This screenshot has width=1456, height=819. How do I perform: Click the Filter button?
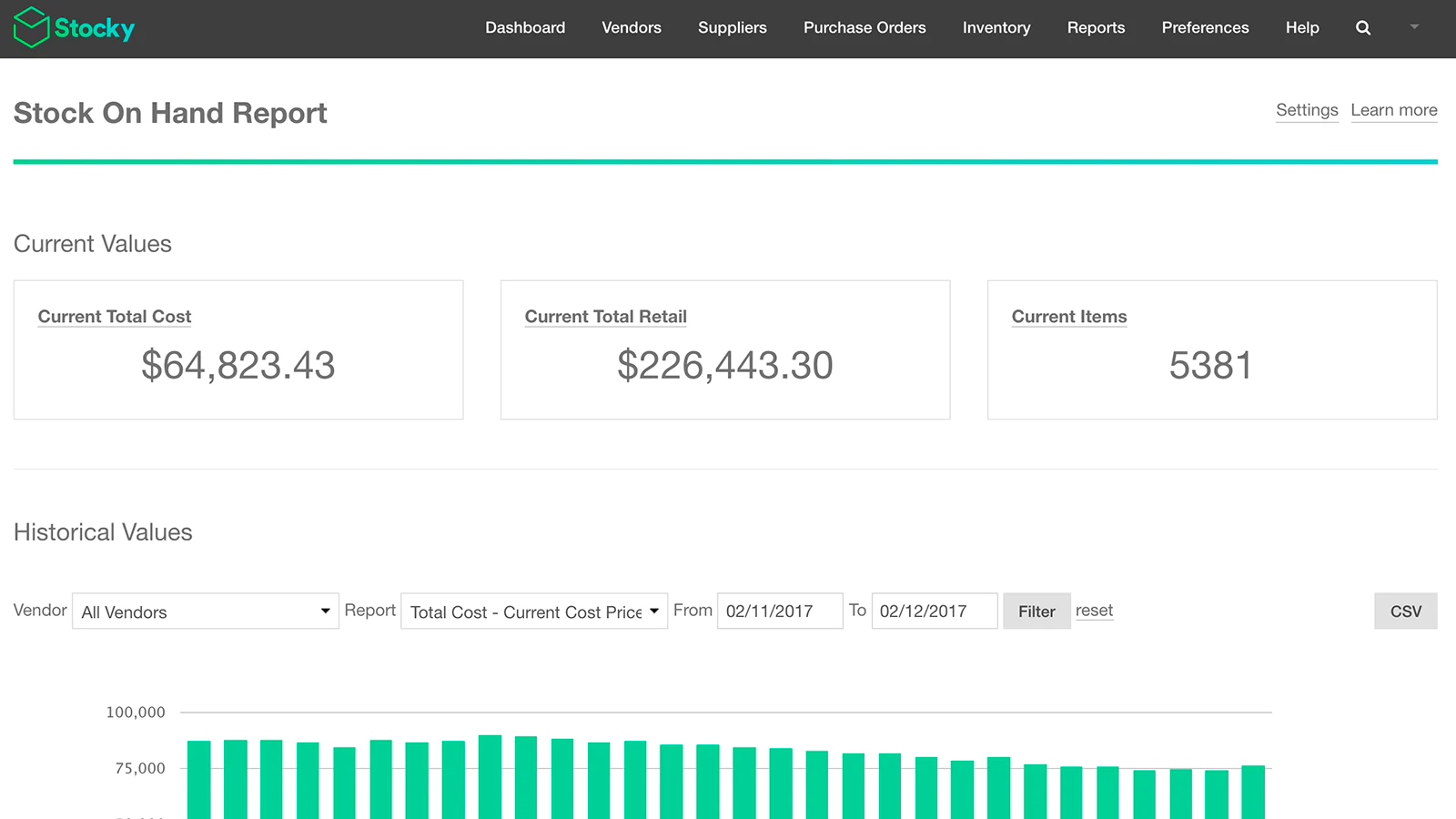point(1036,611)
